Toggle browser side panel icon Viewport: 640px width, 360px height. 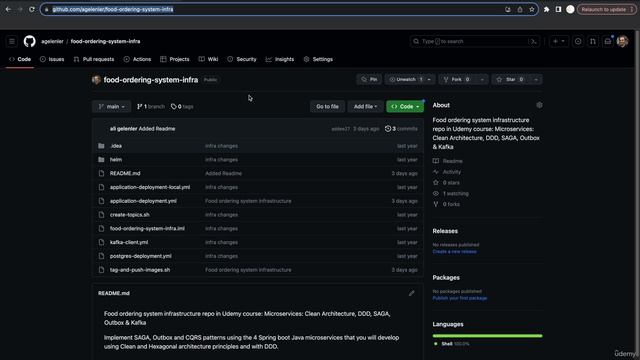click(x=558, y=9)
